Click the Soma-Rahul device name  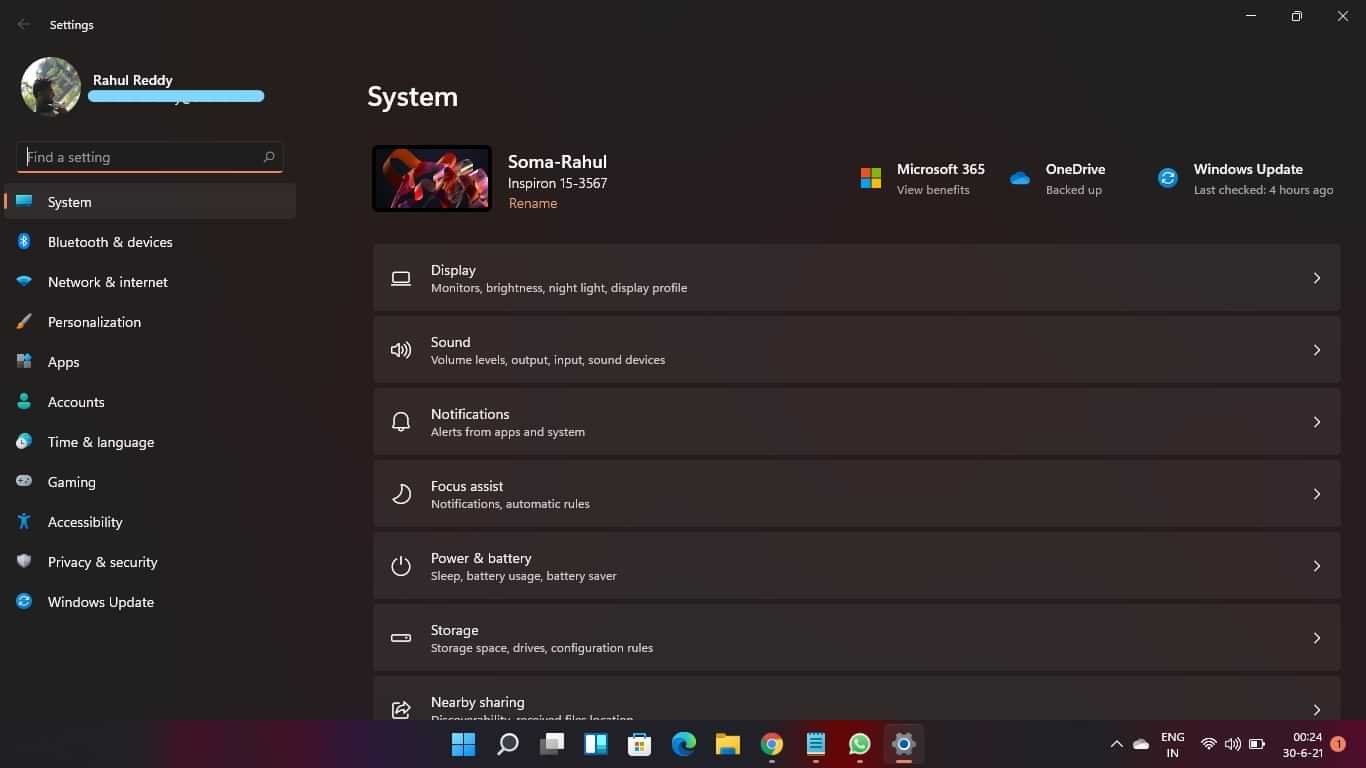coord(557,162)
